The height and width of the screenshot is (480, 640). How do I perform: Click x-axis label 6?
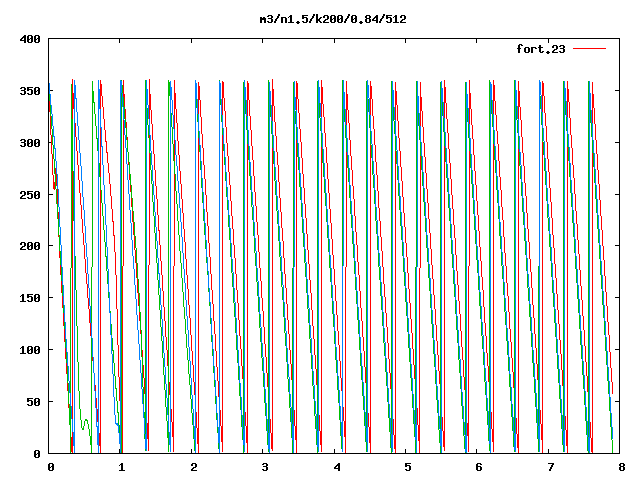click(479, 467)
